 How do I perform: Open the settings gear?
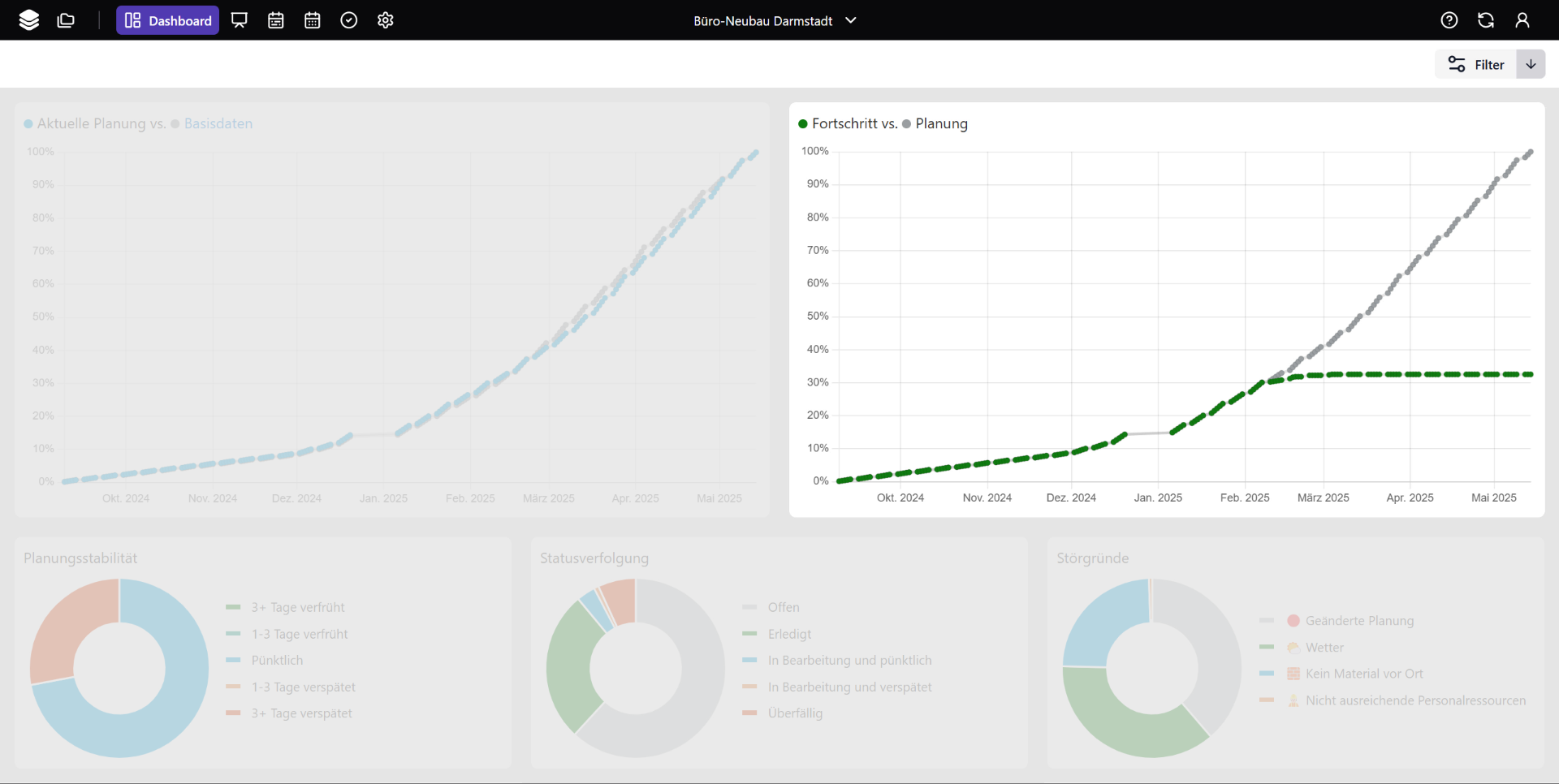point(386,20)
